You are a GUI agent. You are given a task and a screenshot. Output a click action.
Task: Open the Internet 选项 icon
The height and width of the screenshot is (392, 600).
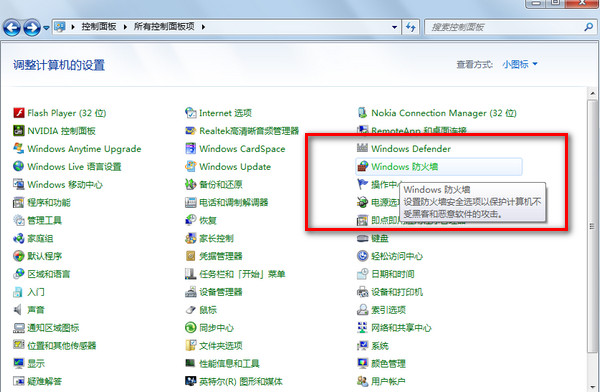pos(191,113)
